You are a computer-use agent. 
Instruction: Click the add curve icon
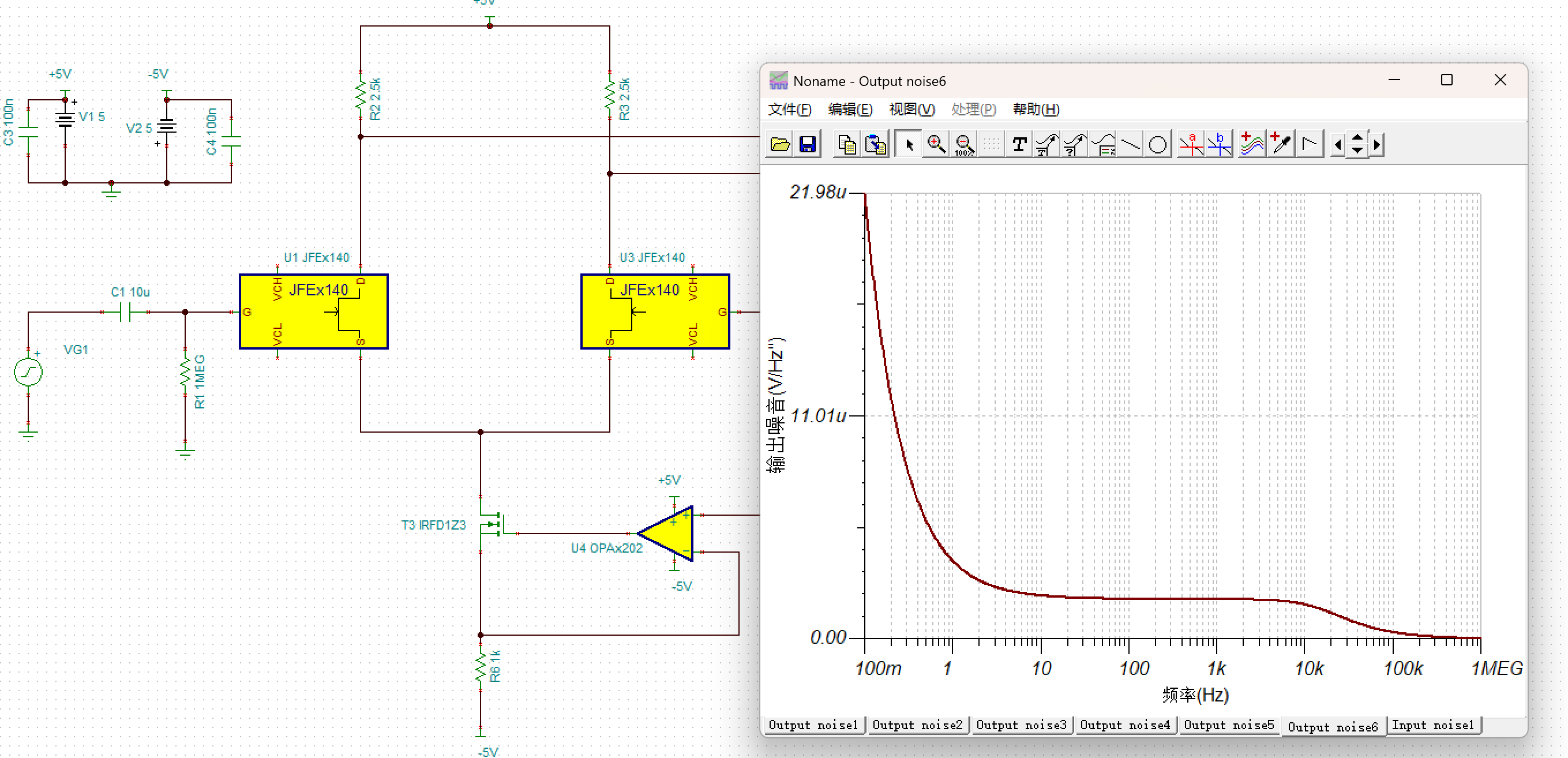(1251, 145)
